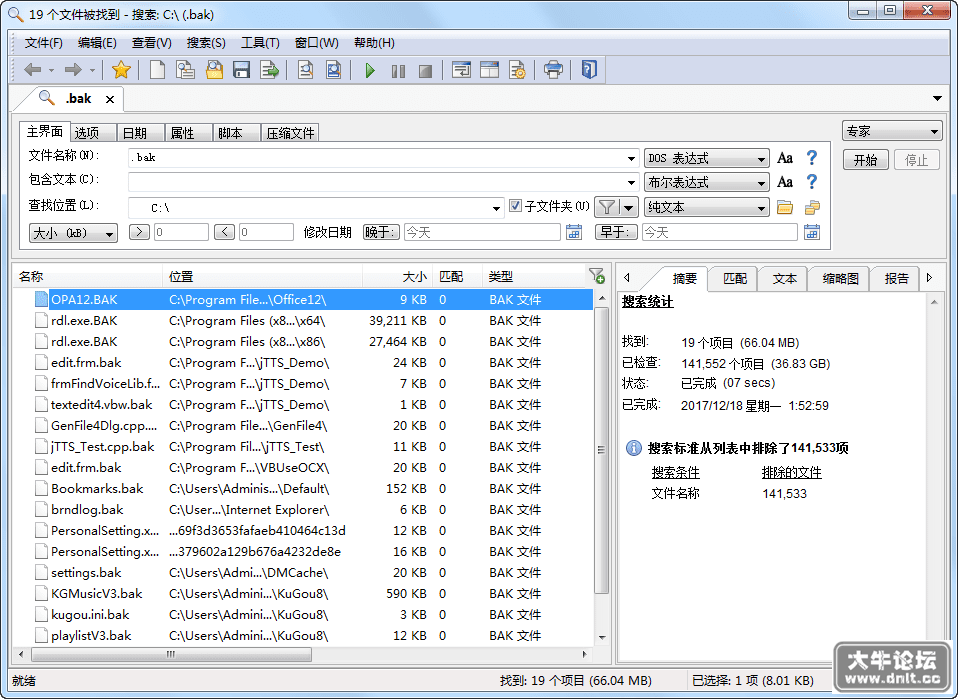Sort results by 名称 column header

pos(87,277)
